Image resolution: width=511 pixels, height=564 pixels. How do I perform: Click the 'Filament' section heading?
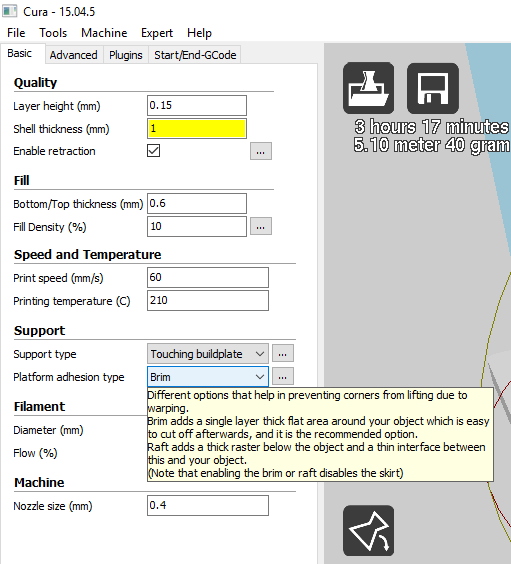click(x=40, y=406)
